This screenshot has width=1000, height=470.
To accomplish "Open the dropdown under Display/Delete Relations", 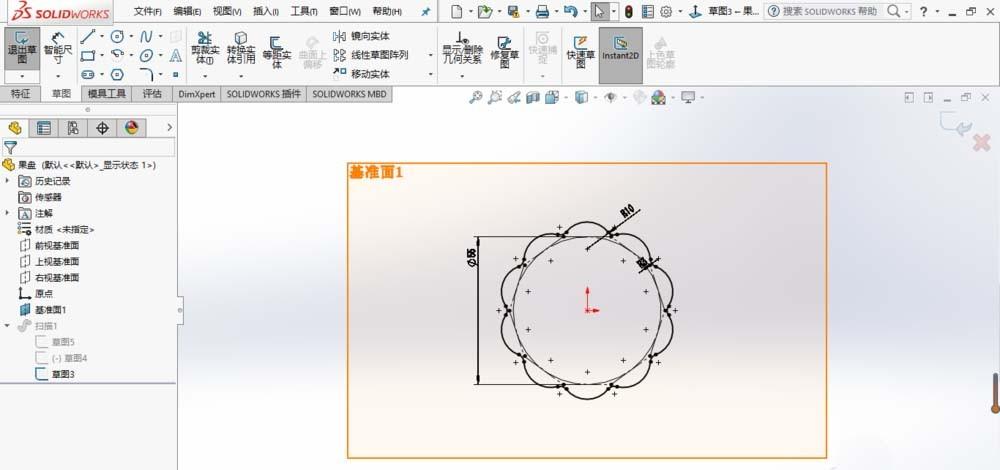I will coord(462,76).
